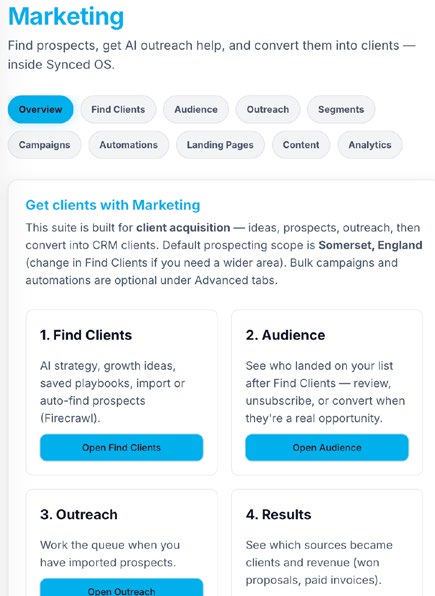Open the Landing Pages tab
435x596 pixels.
(220, 145)
